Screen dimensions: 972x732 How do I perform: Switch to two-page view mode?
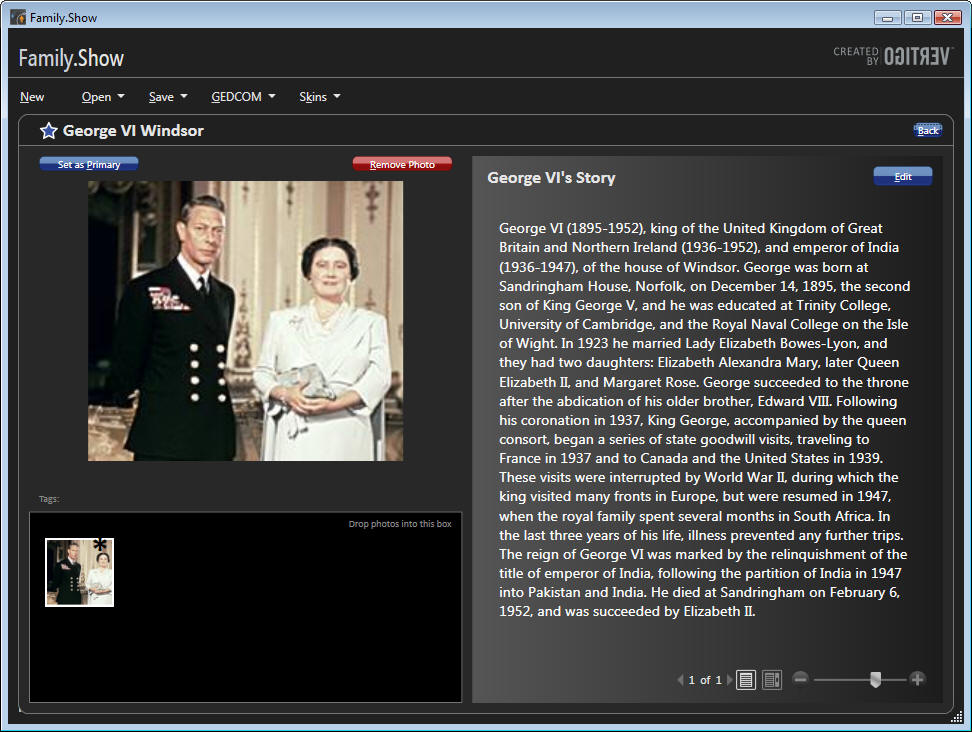click(771, 680)
